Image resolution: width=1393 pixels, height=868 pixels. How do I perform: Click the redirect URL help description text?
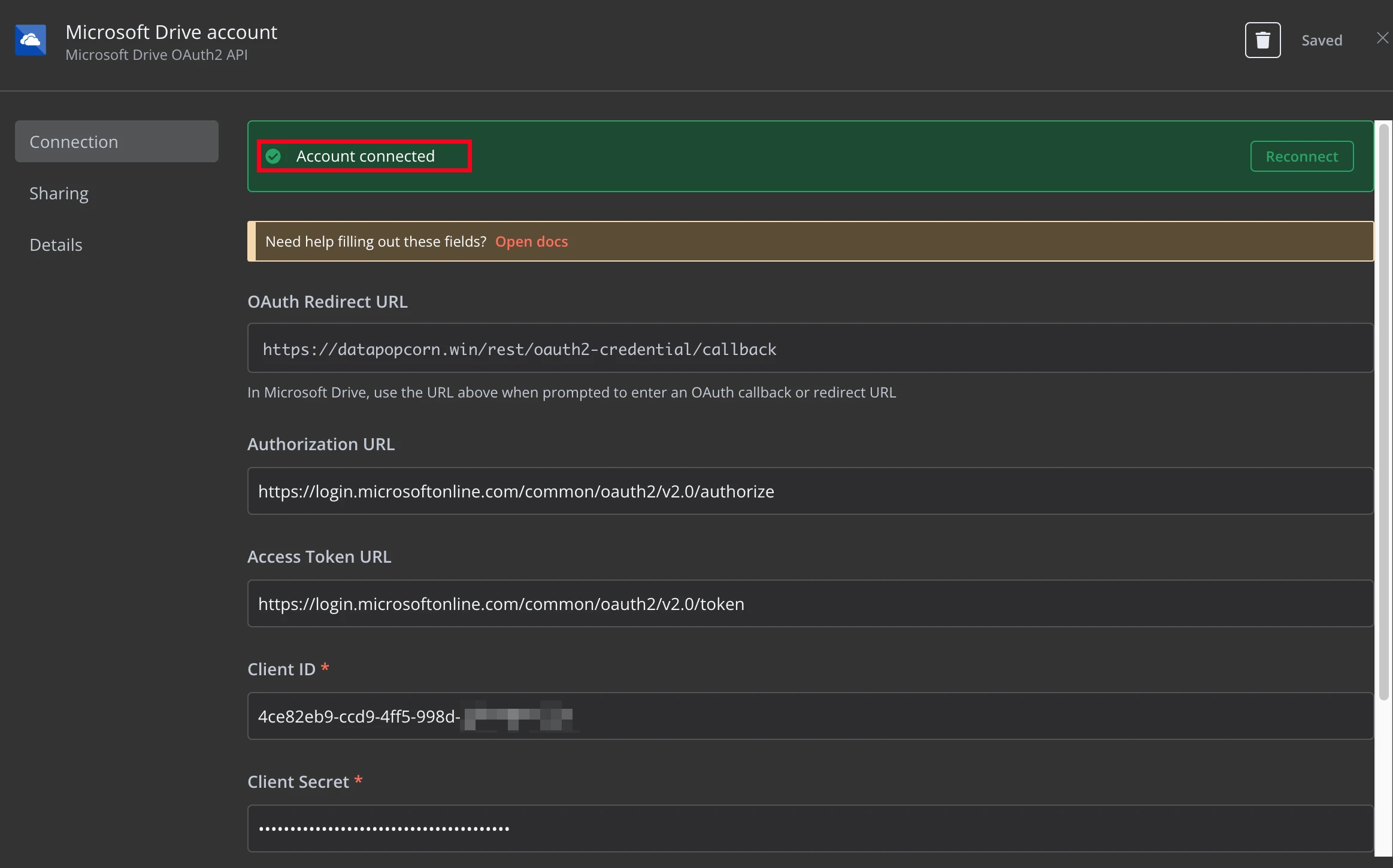click(571, 392)
